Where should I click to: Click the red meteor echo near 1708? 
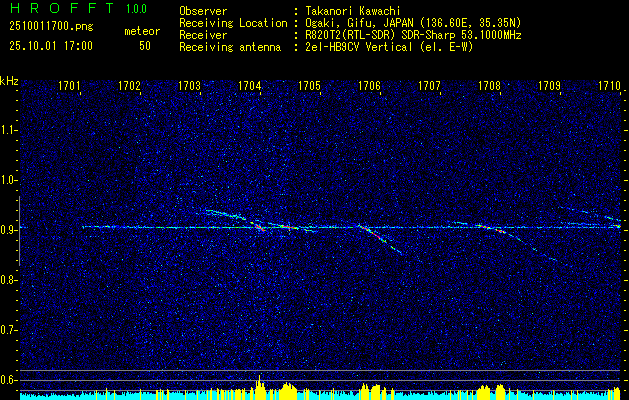point(493,229)
